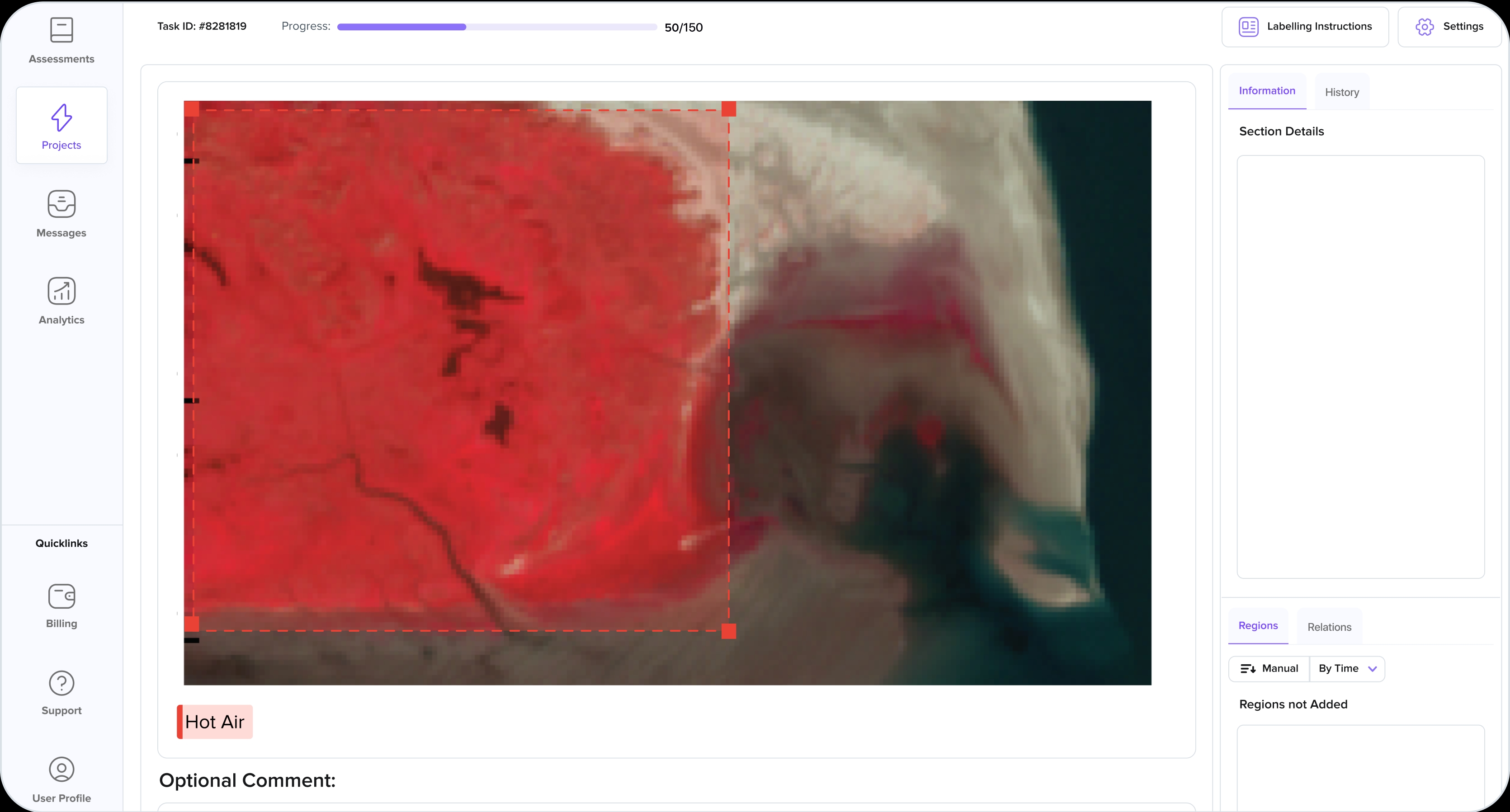The height and width of the screenshot is (812, 1510).
Task: Open the Labelling Instructions button
Action: (1305, 27)
